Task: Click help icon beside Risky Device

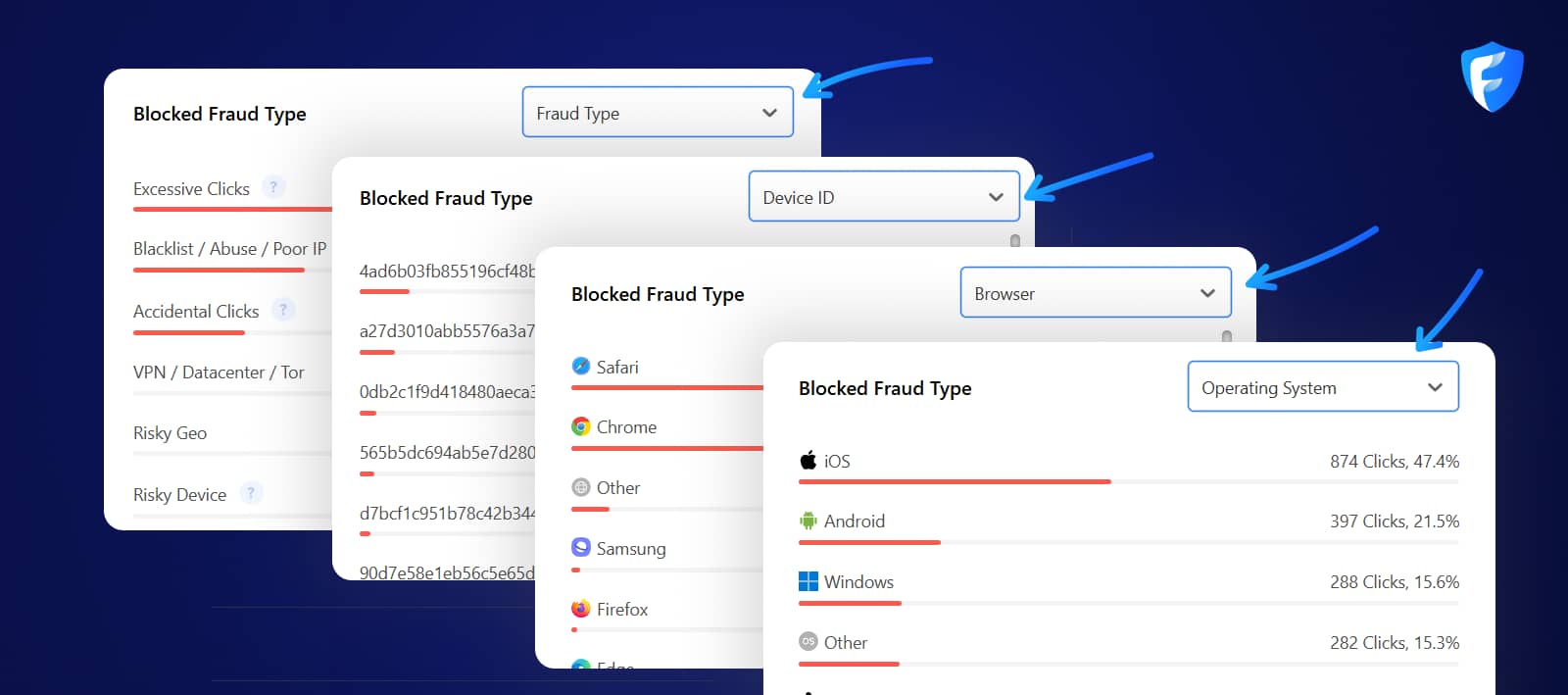Action: pyautogui.click(x=251, y=493)
